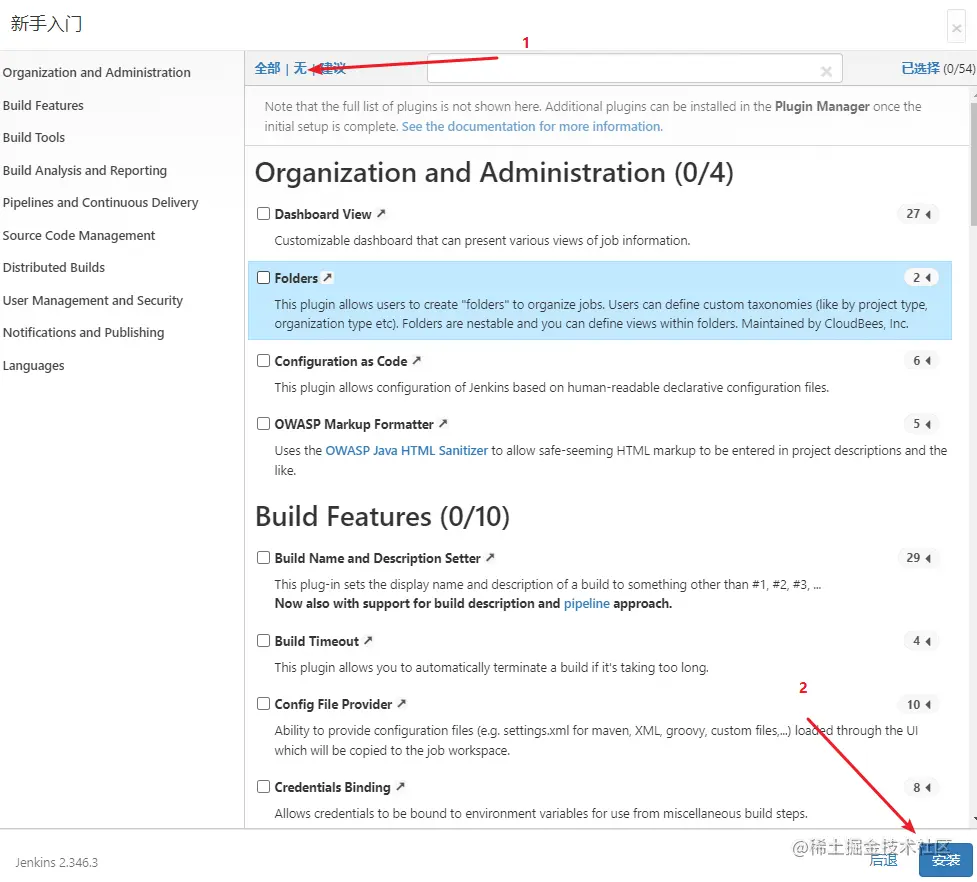Open Pipelines and Continuous Delivery category
Screen dimensions: 977x882
click(x=100, y=202)
